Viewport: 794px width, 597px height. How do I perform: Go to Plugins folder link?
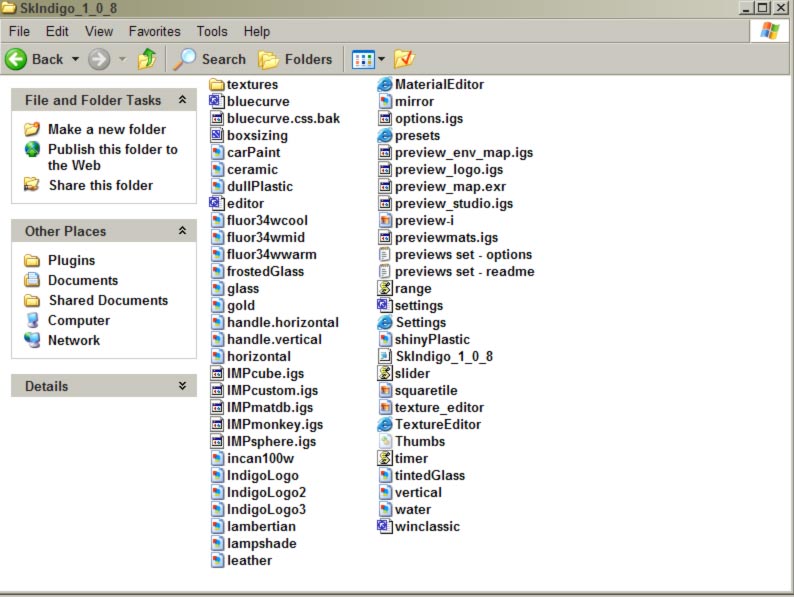(x=71, y=260)
